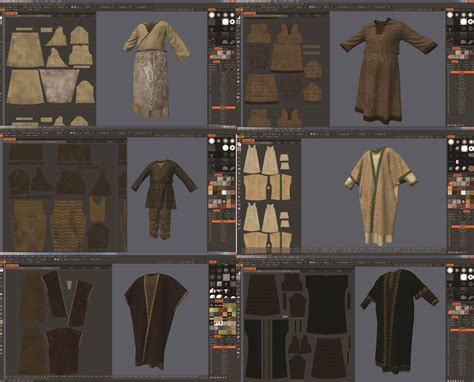Select large white round brush in brown tunic window

click(450, 15)
